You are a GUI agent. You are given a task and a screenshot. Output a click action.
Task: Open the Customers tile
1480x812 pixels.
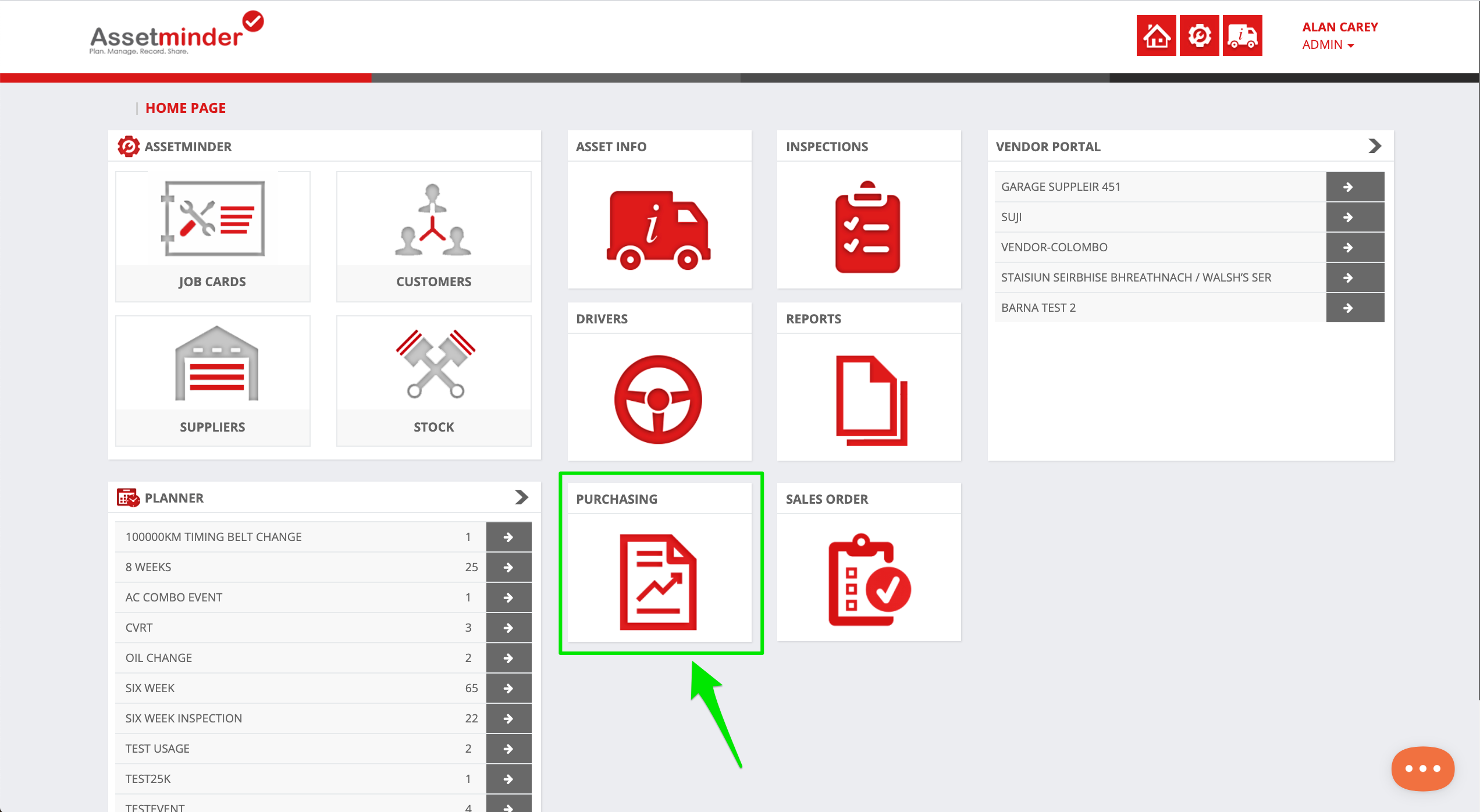(x=433, y=236)
